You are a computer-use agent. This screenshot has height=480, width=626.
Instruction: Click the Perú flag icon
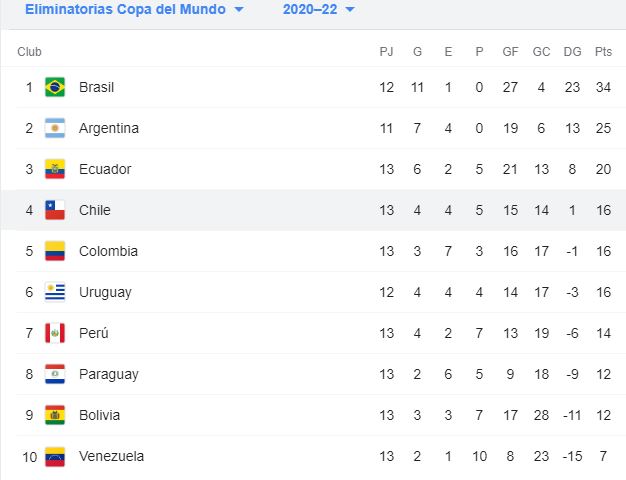[55, 333]
